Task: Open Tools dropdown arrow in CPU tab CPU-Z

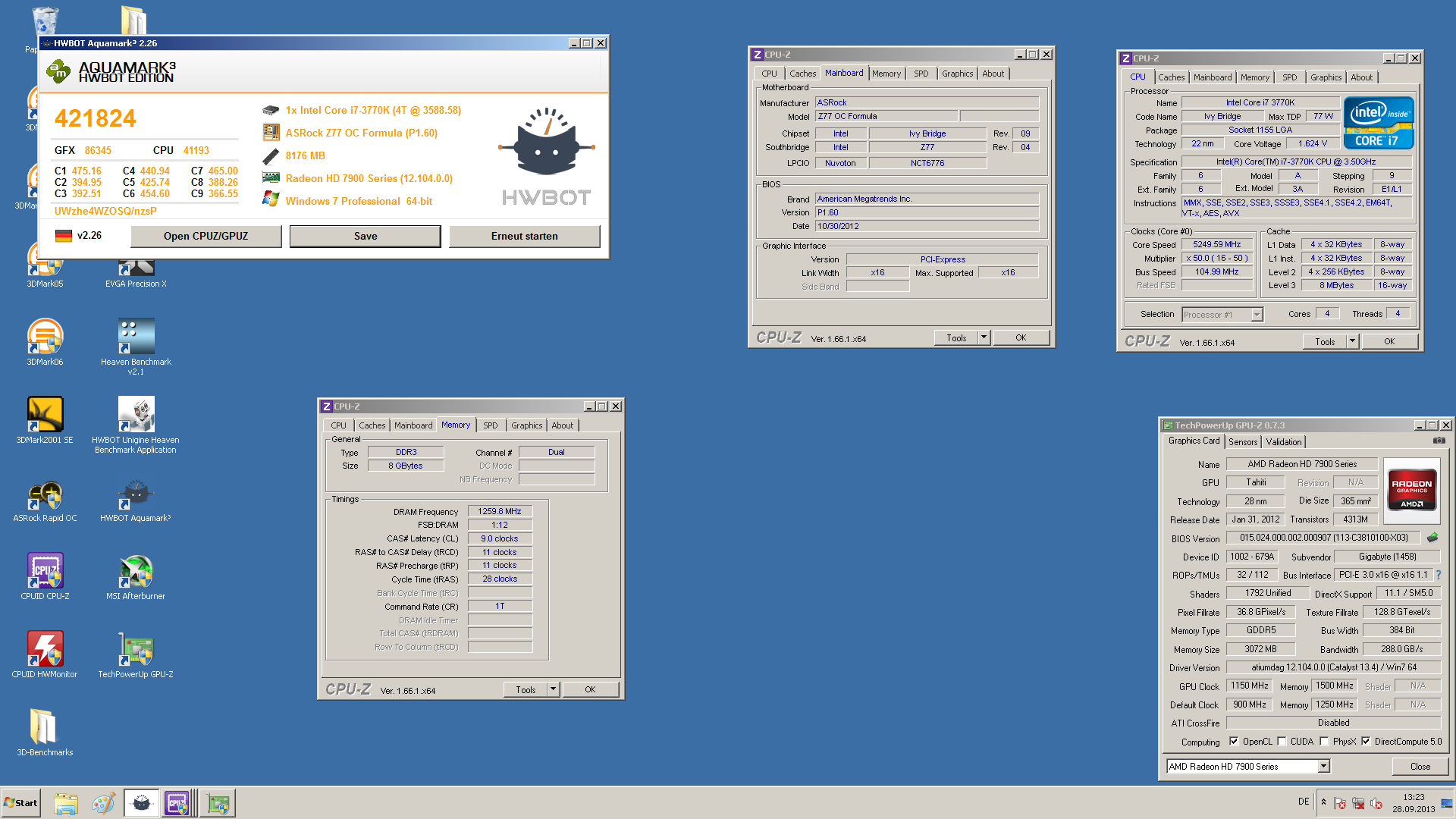Action: pos(1352,341)
